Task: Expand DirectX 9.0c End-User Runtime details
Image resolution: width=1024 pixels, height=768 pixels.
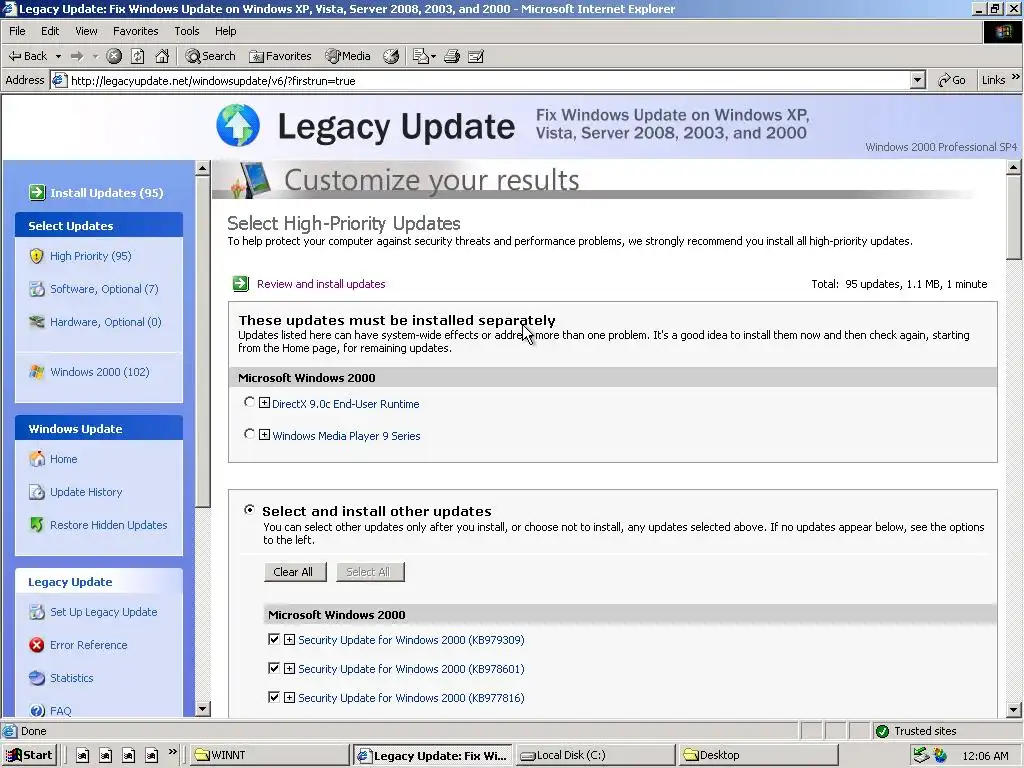Action: pos(264,403)
